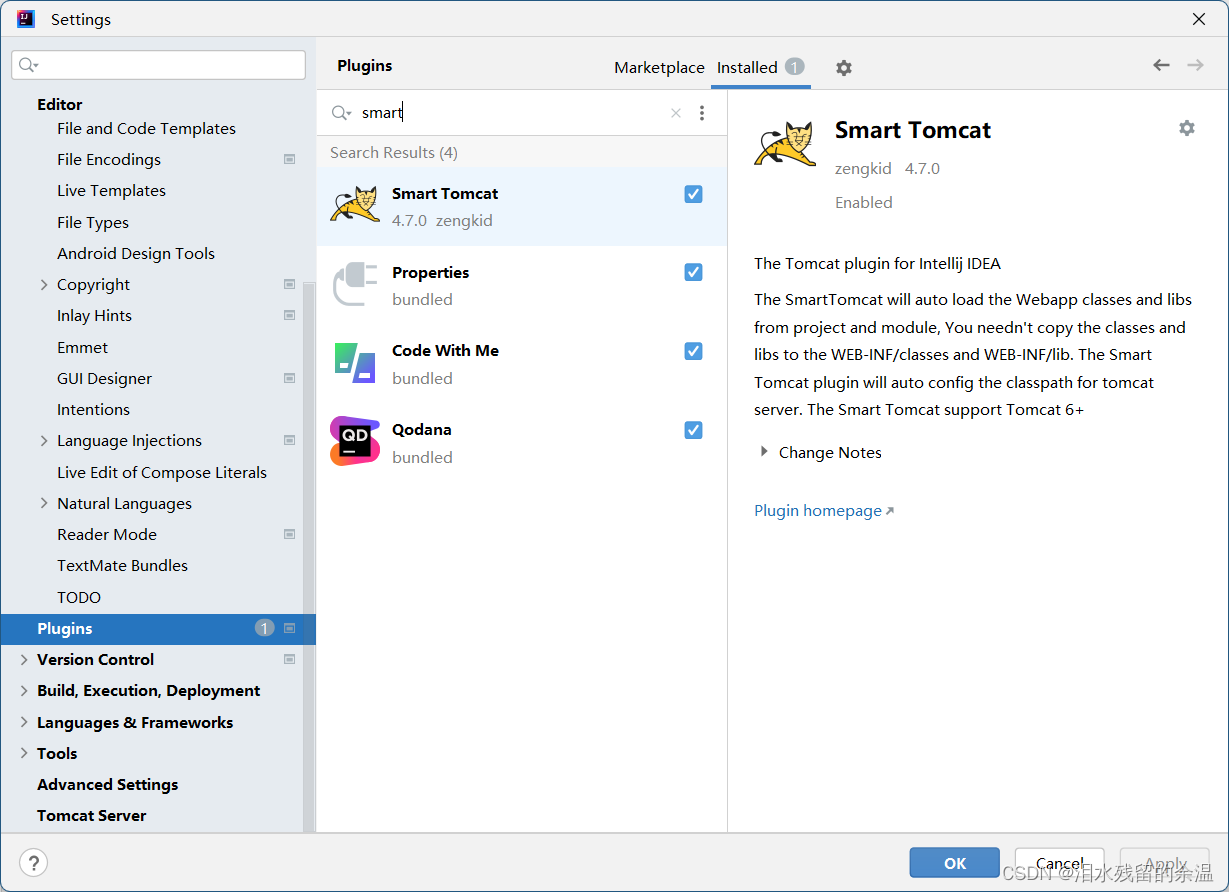Expand the Copyright settings node
This screenshot has height=892, width=1229.
[x=44, y=285]
